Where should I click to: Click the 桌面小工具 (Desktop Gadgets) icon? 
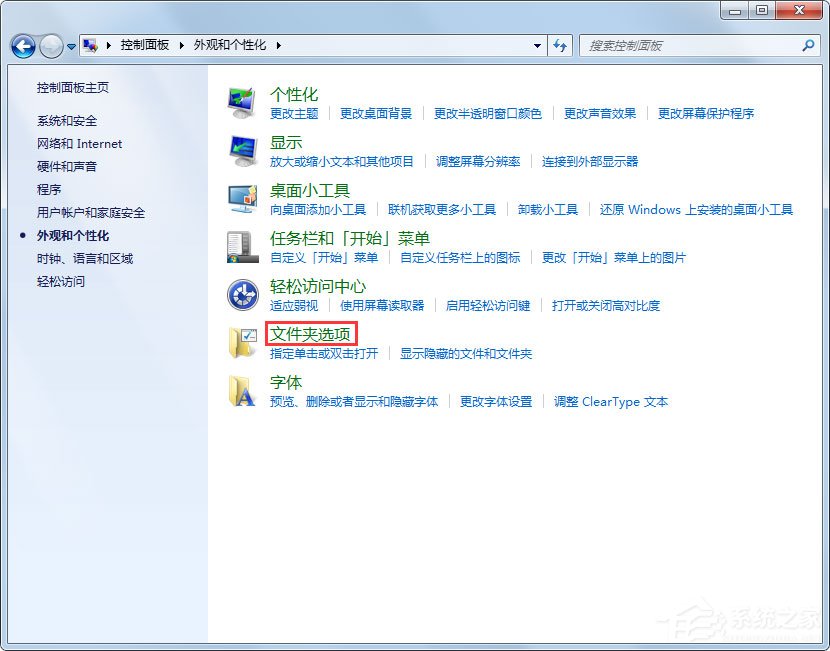[x=242, y=195]
